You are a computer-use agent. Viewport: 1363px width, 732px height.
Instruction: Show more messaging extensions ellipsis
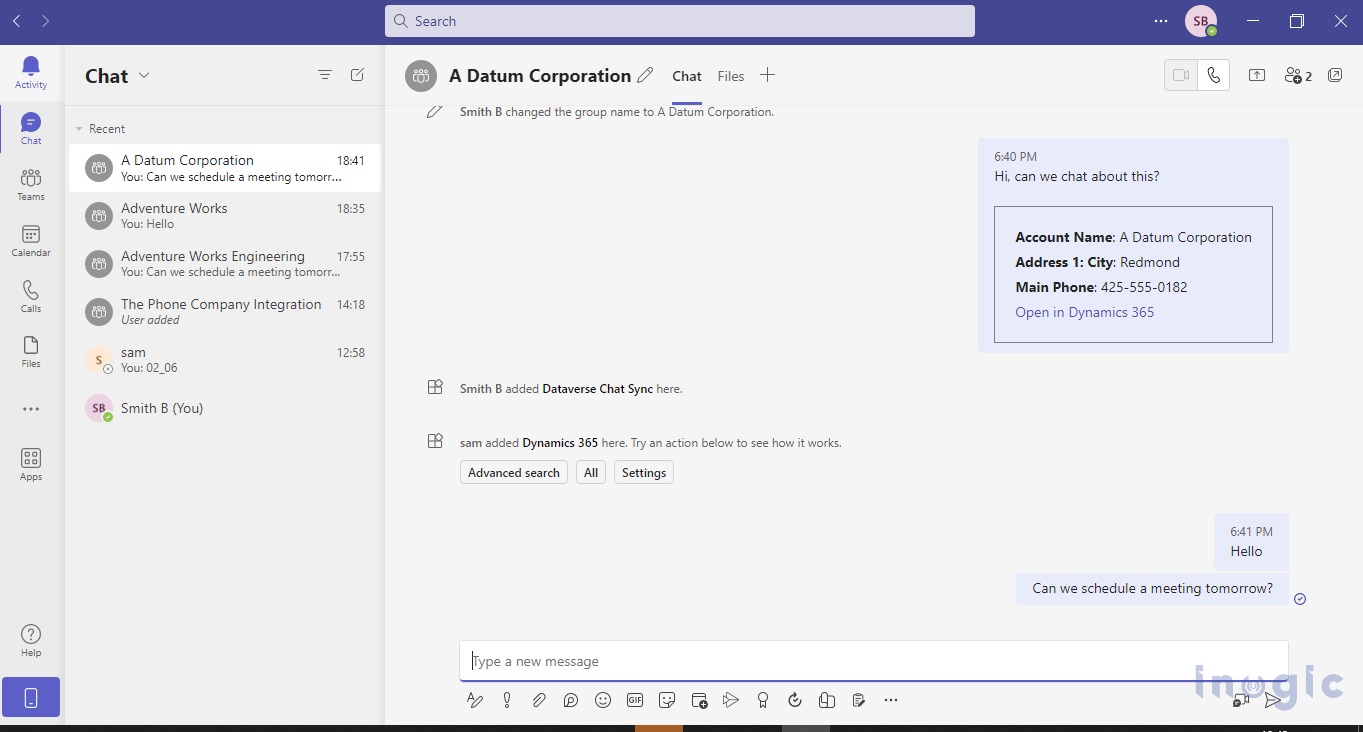tap(891, 700)
